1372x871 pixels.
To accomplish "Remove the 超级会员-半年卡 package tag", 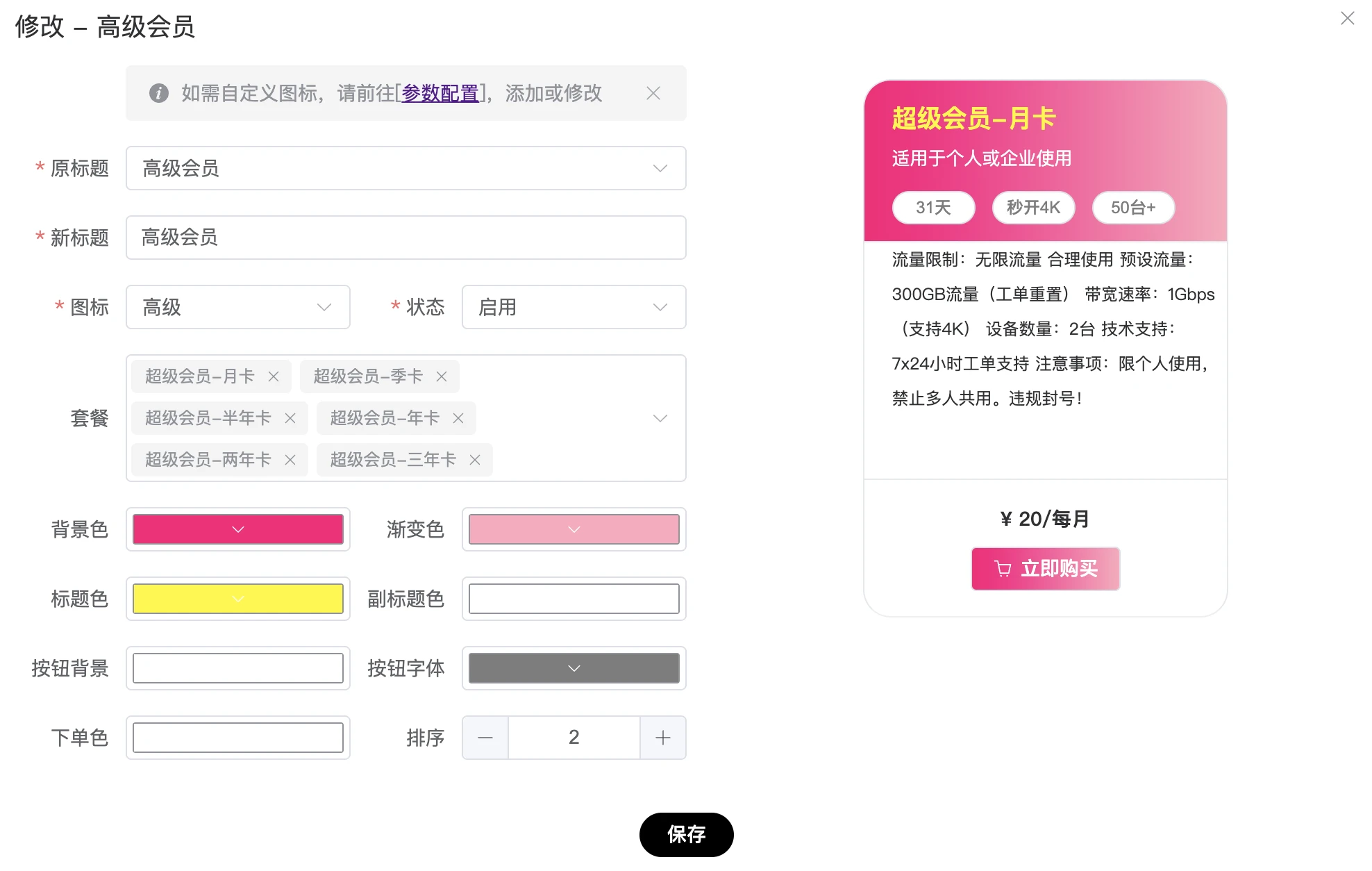I will click(290, 418).
